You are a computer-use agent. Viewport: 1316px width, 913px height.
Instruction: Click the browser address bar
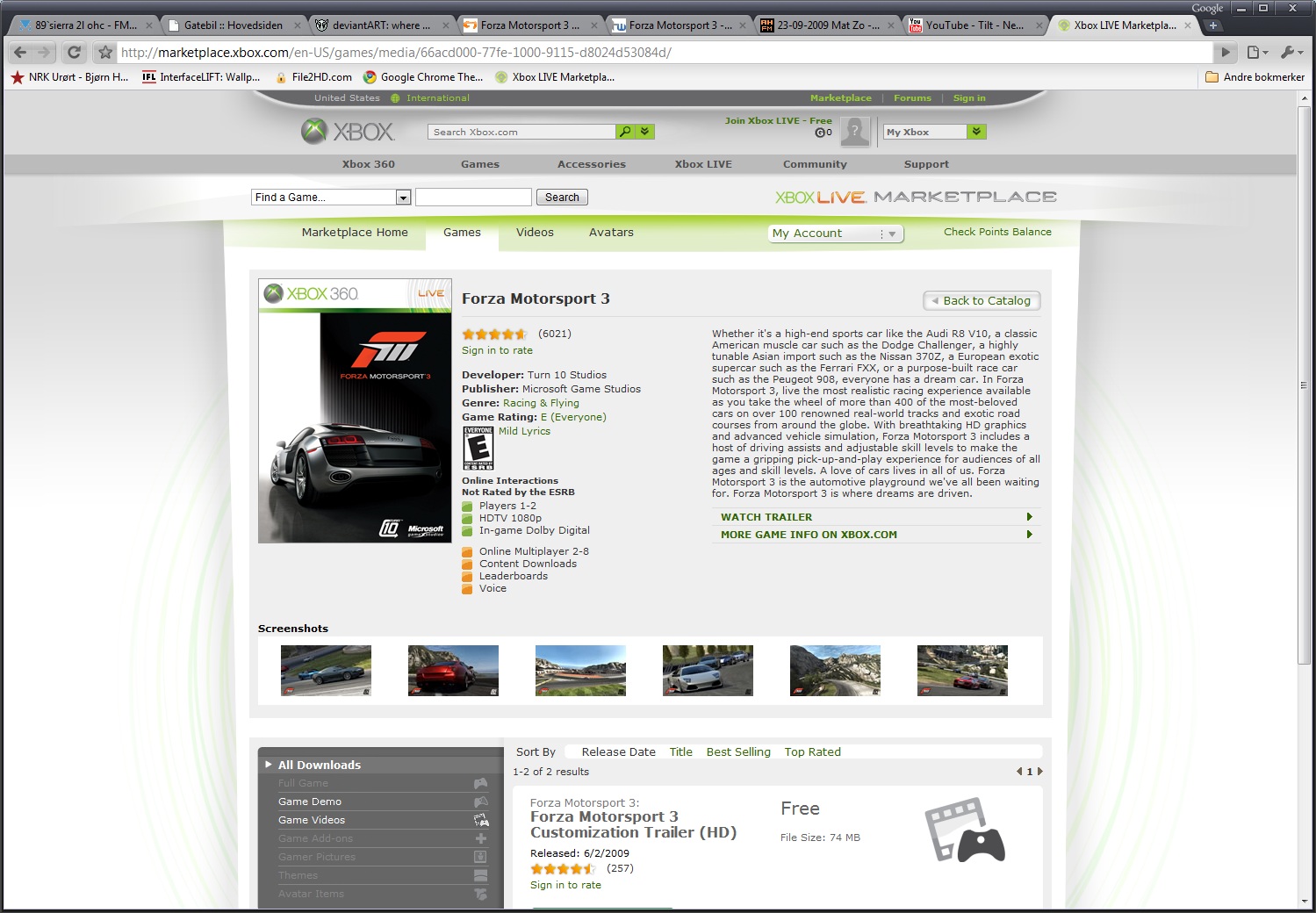click(666, 52)
